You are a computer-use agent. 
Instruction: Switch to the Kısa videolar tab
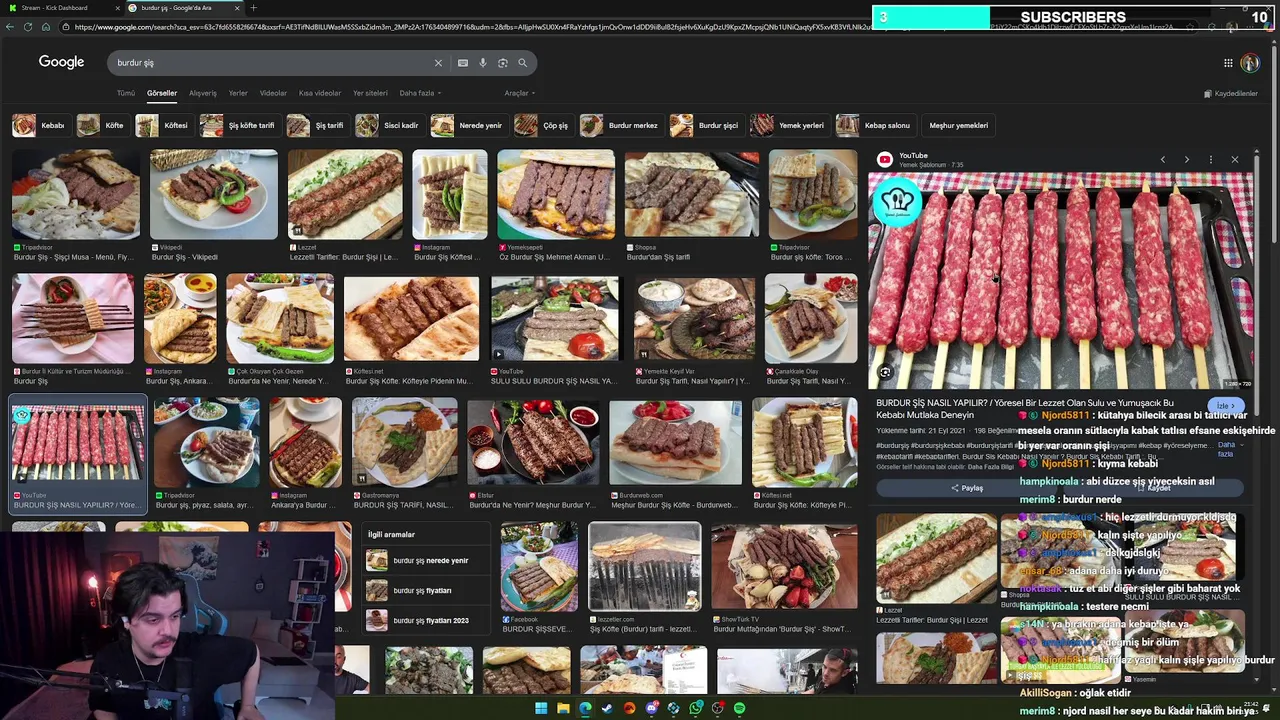[320, 93]
